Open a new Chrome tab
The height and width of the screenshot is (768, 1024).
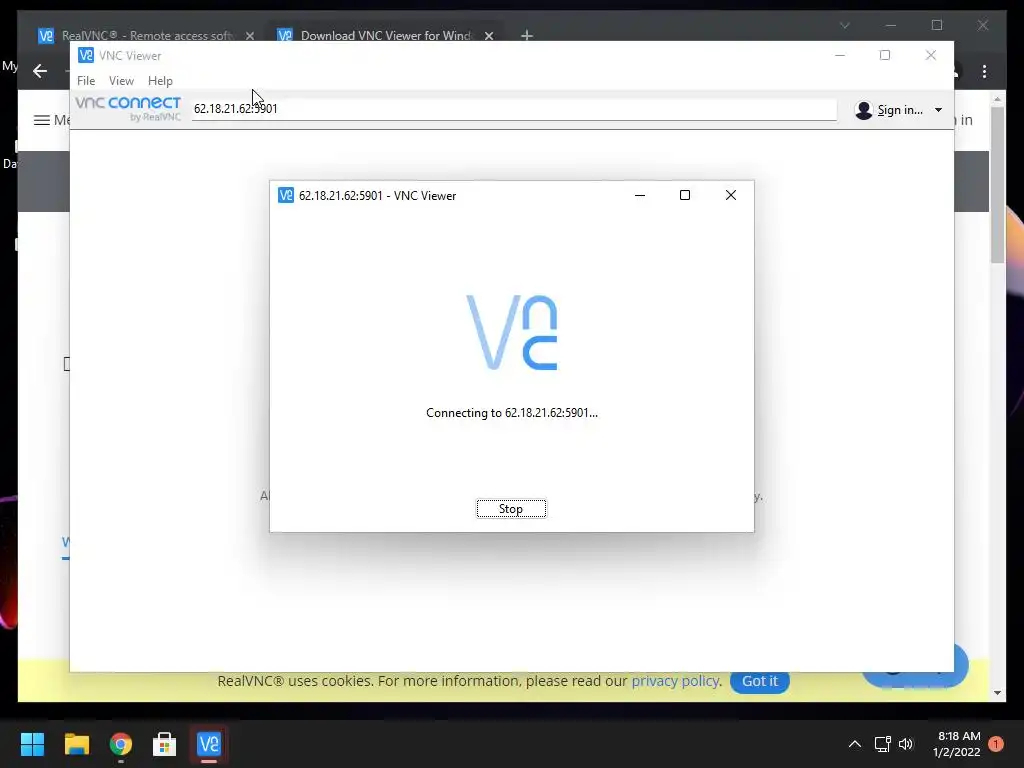coord(526,35)
